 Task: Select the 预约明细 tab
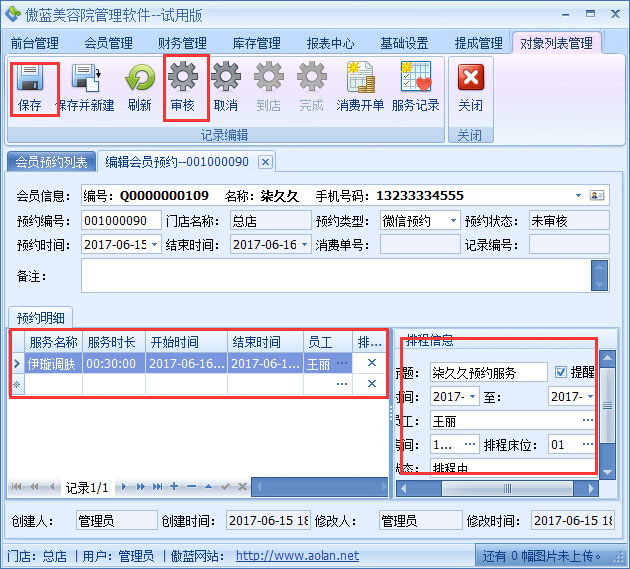click(41, 318)
